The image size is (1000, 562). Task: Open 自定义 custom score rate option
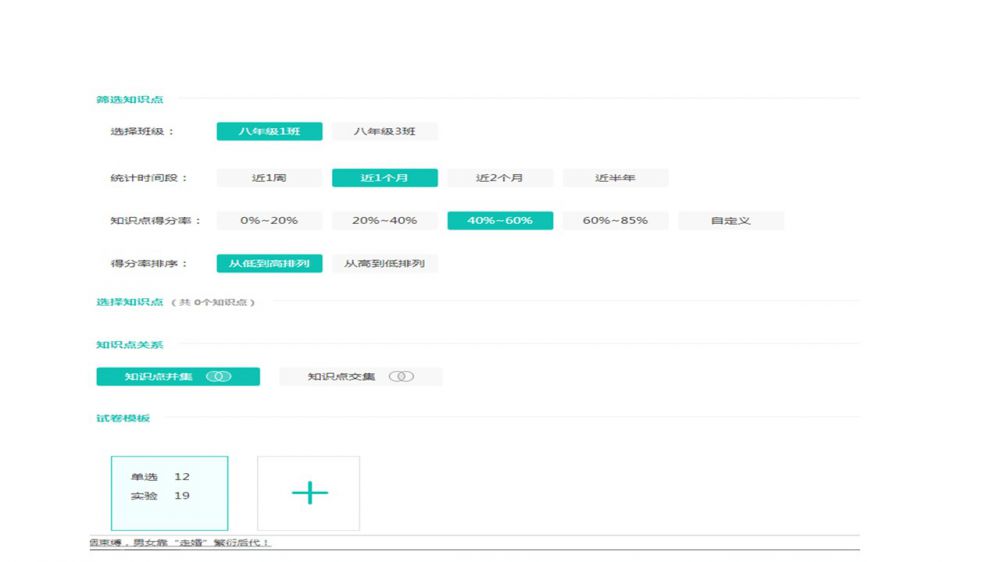pyautogui.click(x=730, y=221)
